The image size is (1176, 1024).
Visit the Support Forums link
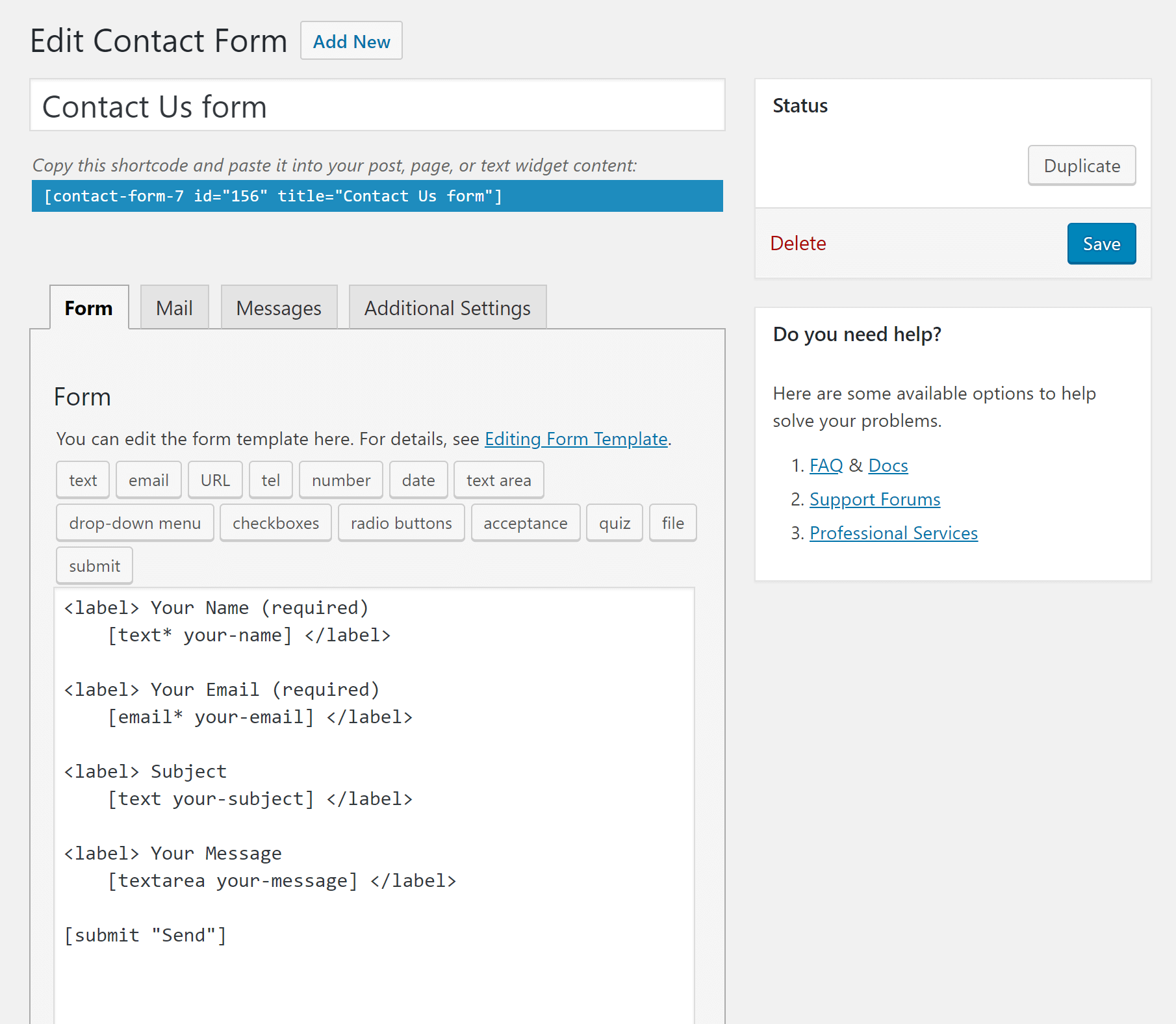pos(874,499)
